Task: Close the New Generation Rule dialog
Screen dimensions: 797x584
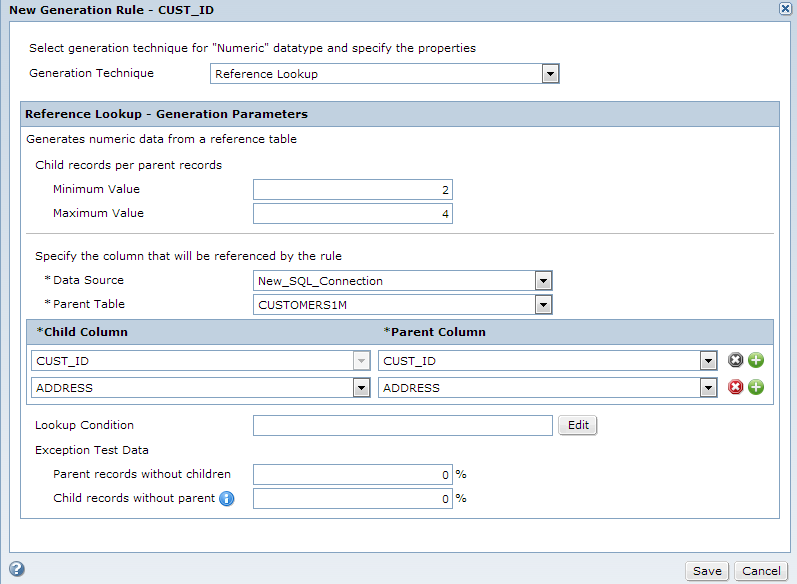Action: click(785, 9)
